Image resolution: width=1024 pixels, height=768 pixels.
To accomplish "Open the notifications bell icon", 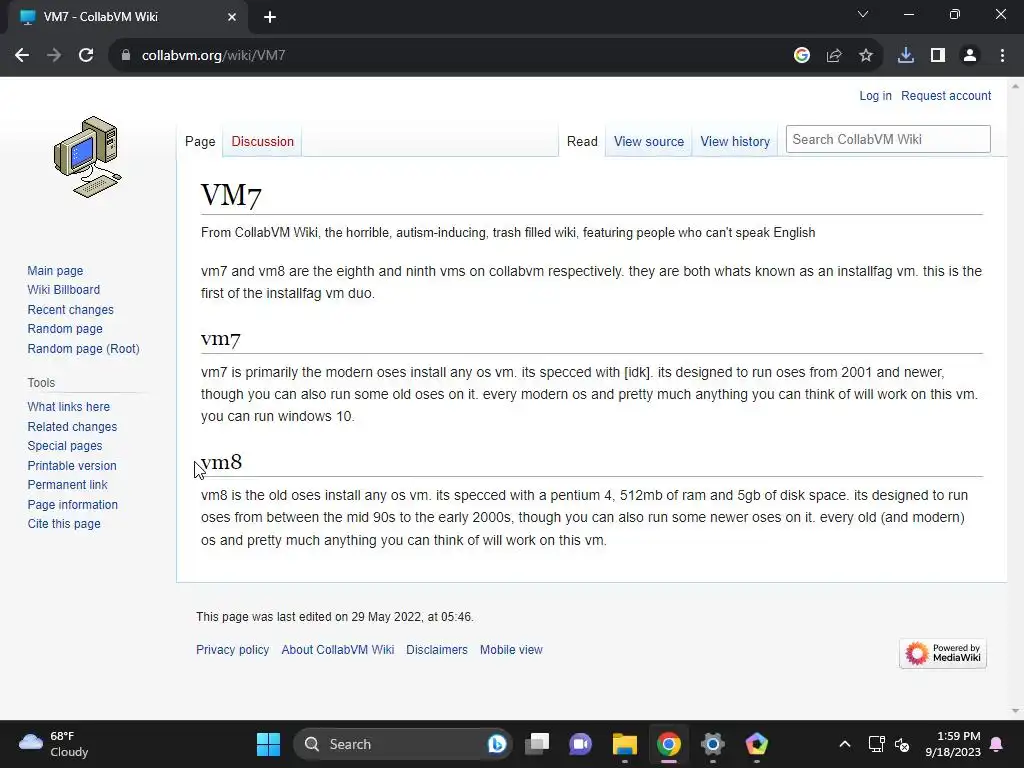I will click(997, 744).
